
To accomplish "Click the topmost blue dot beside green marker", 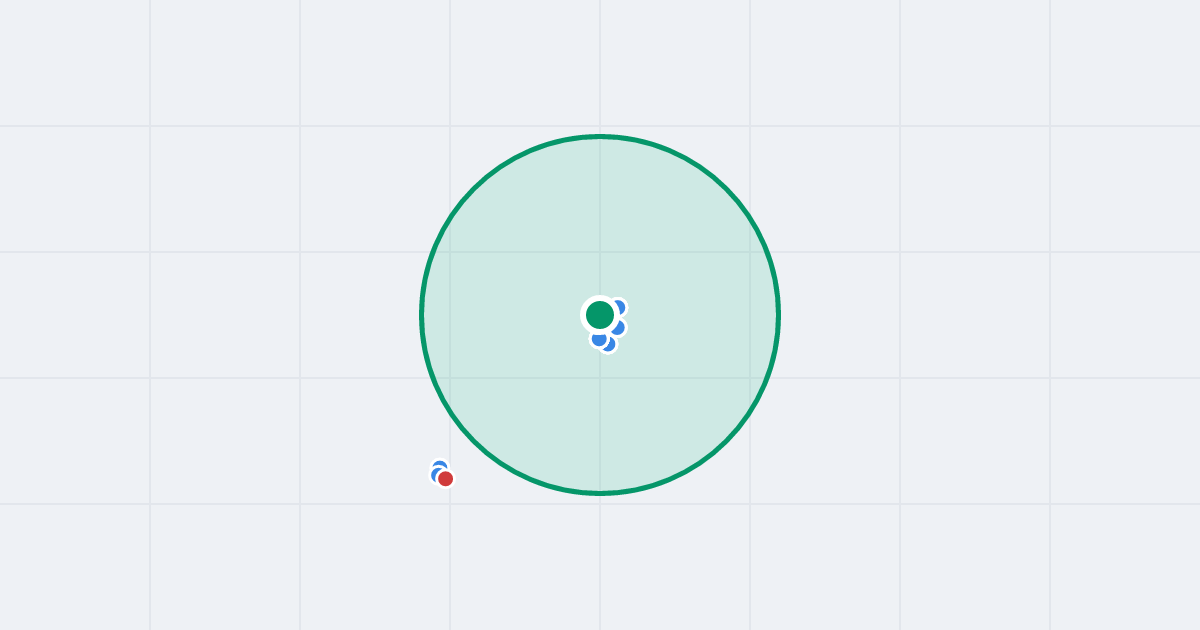I will pos(618,307).
